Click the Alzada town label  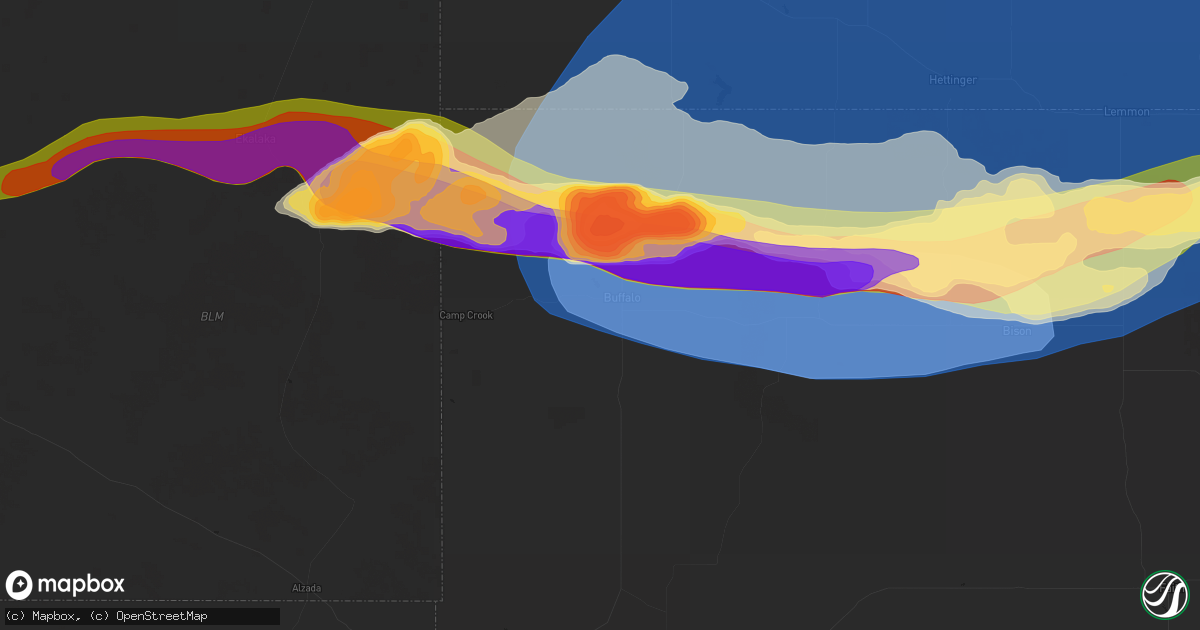pyautogui.click(x=307, y=588)
